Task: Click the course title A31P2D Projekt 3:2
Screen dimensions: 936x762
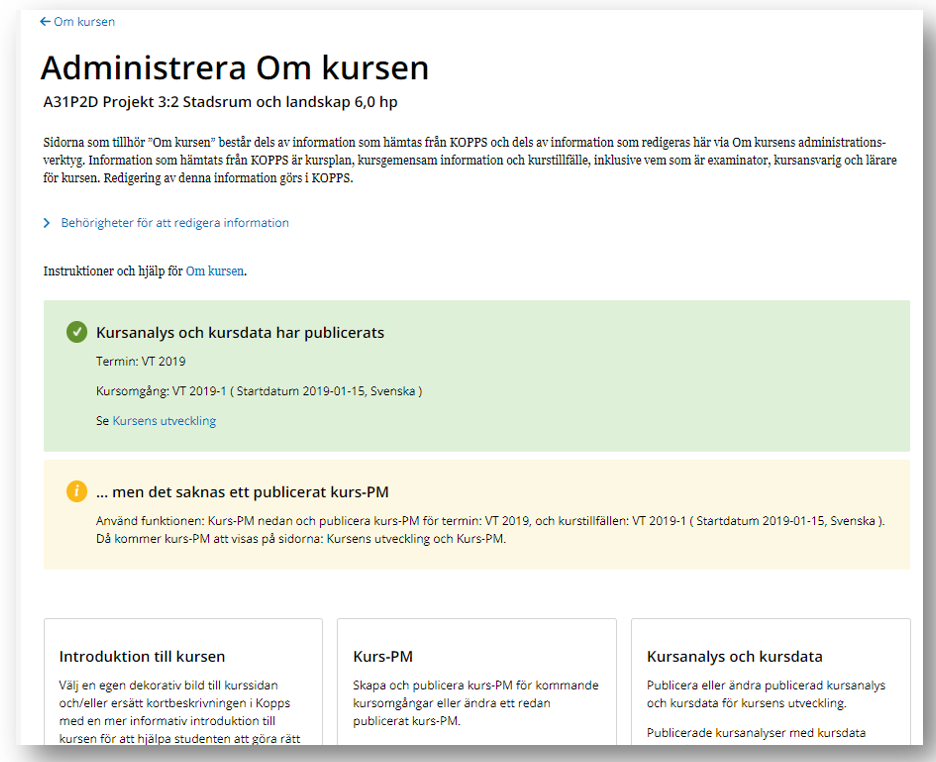Action: (221, 102)
